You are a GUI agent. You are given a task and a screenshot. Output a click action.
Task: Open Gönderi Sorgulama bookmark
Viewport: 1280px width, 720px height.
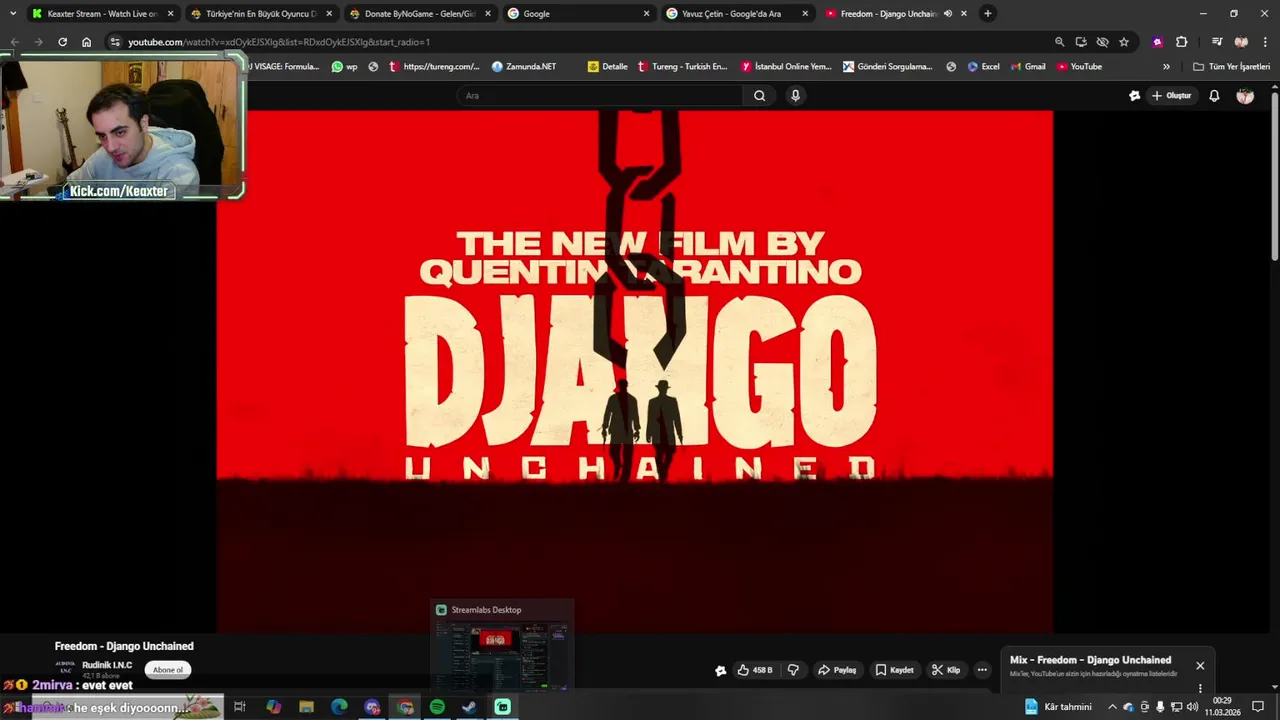887,67
